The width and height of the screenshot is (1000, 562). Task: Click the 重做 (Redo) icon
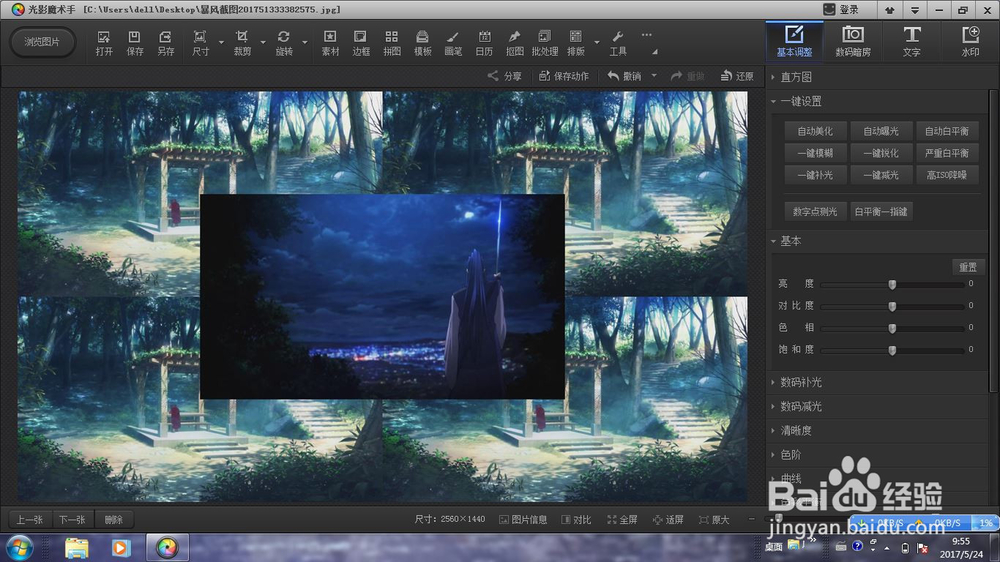[x=687, y=76]
